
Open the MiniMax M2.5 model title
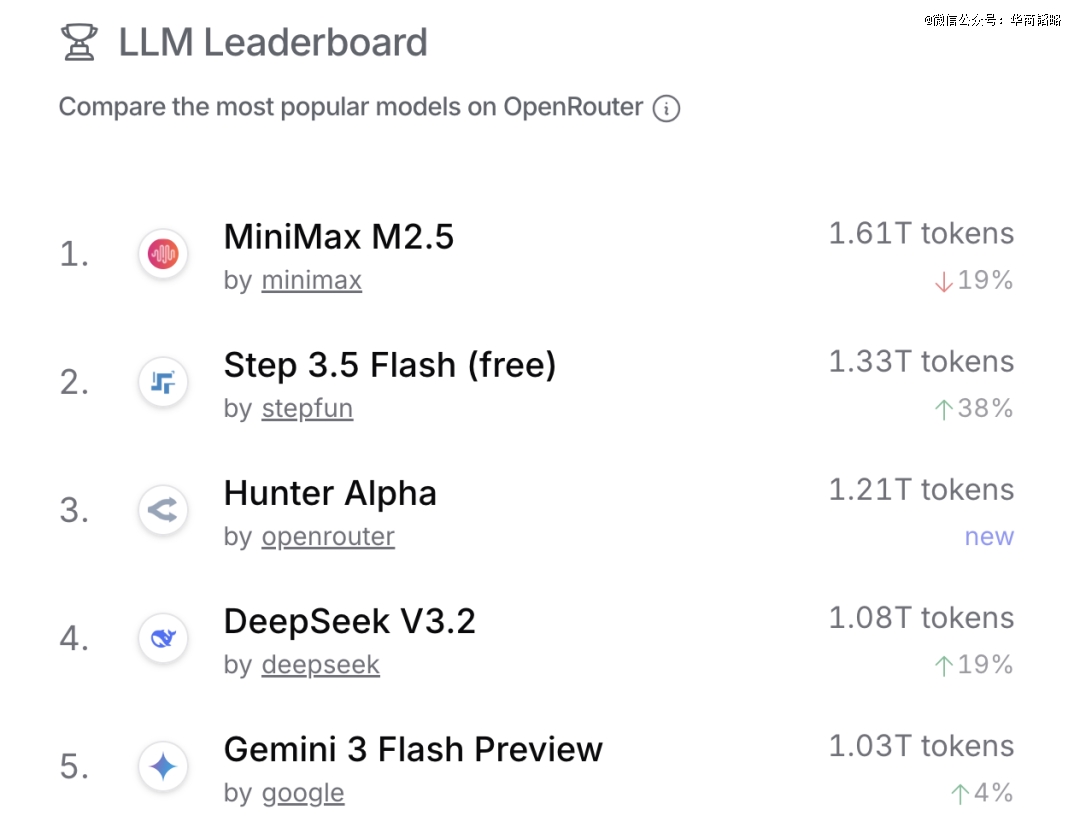[x=339, y=237]
